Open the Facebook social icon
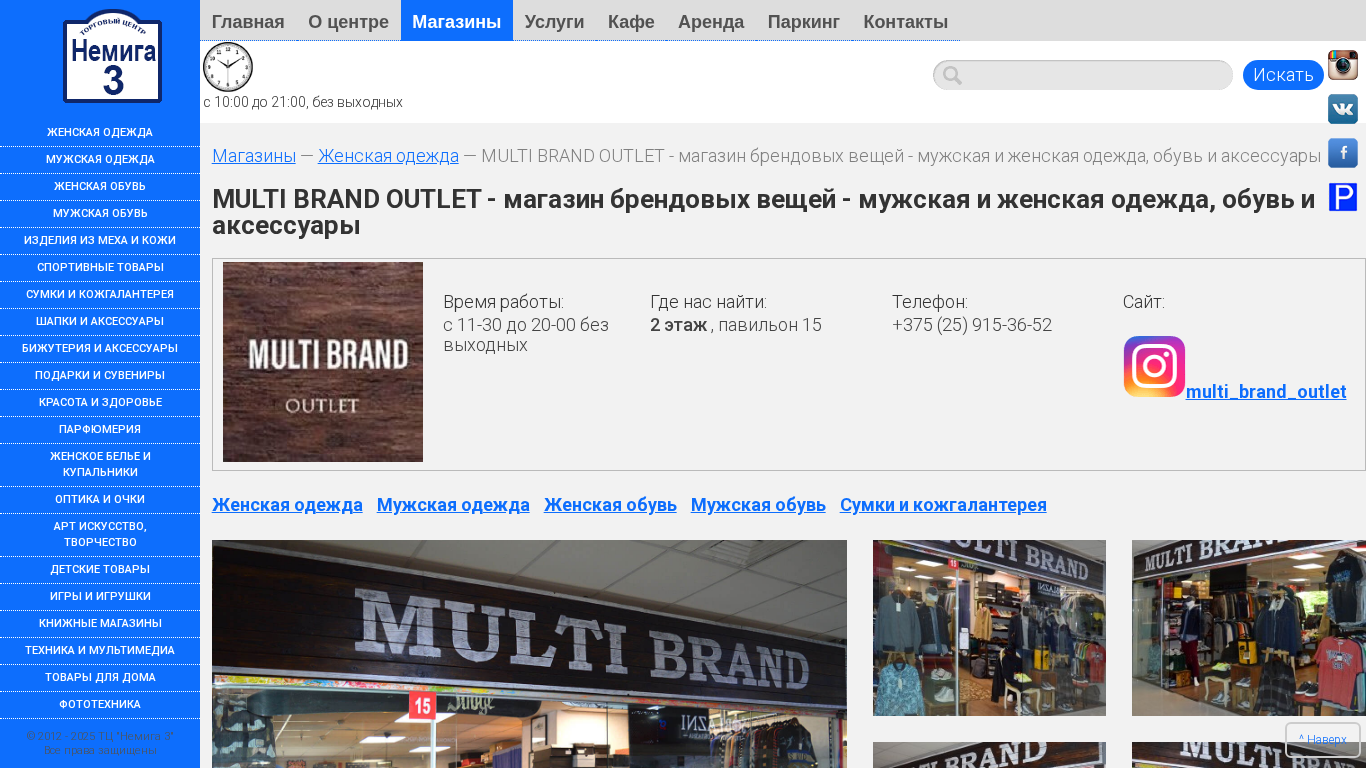1366x768 pixels. [1342, 153]
